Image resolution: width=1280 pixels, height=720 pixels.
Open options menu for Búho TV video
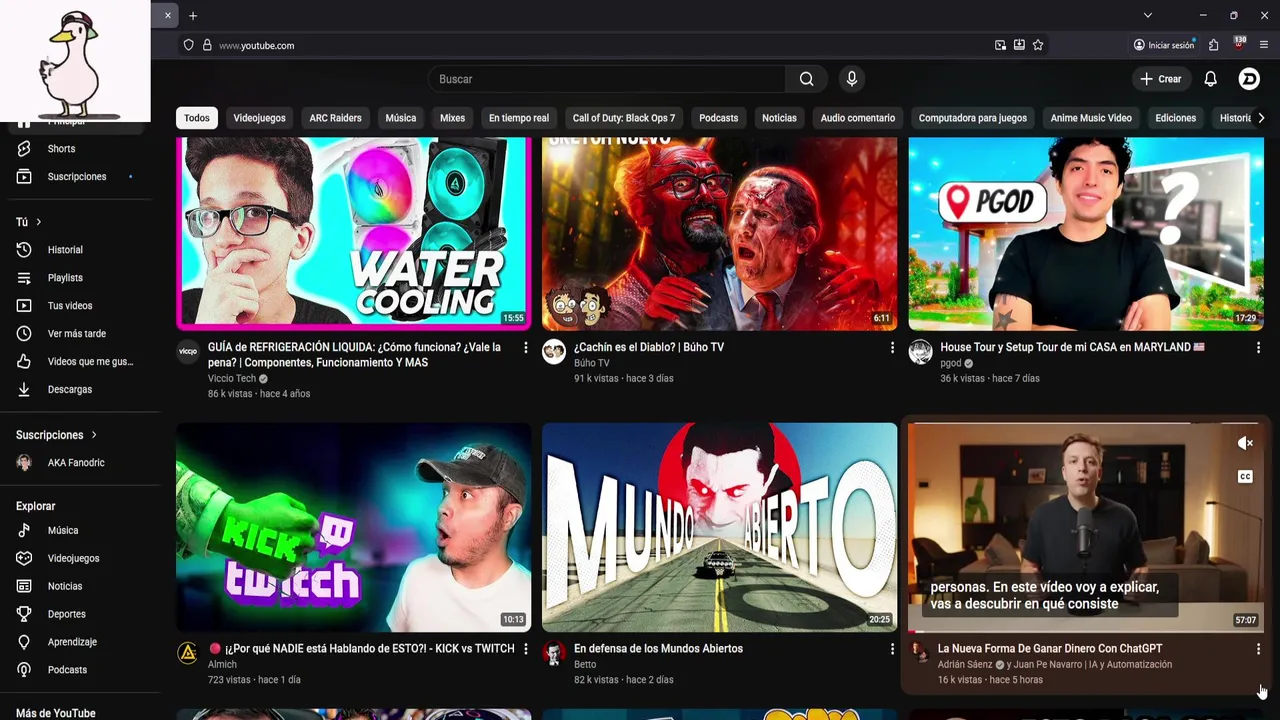(892, 348)
